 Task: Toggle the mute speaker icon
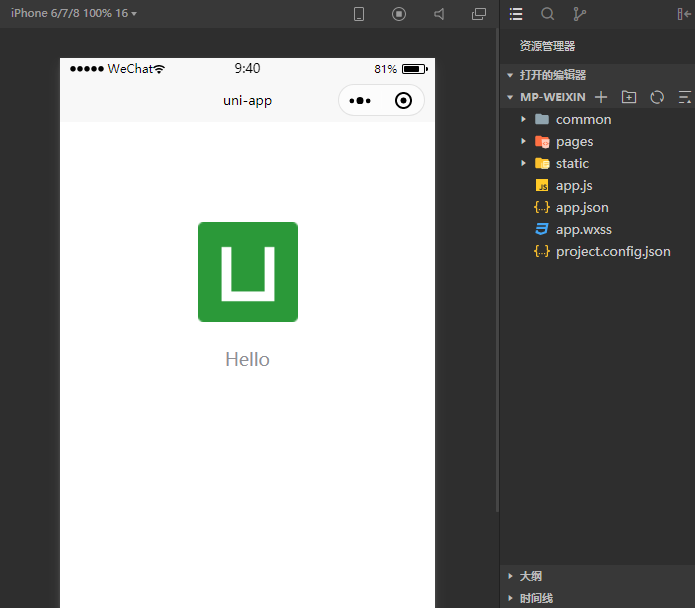point(439,14)
